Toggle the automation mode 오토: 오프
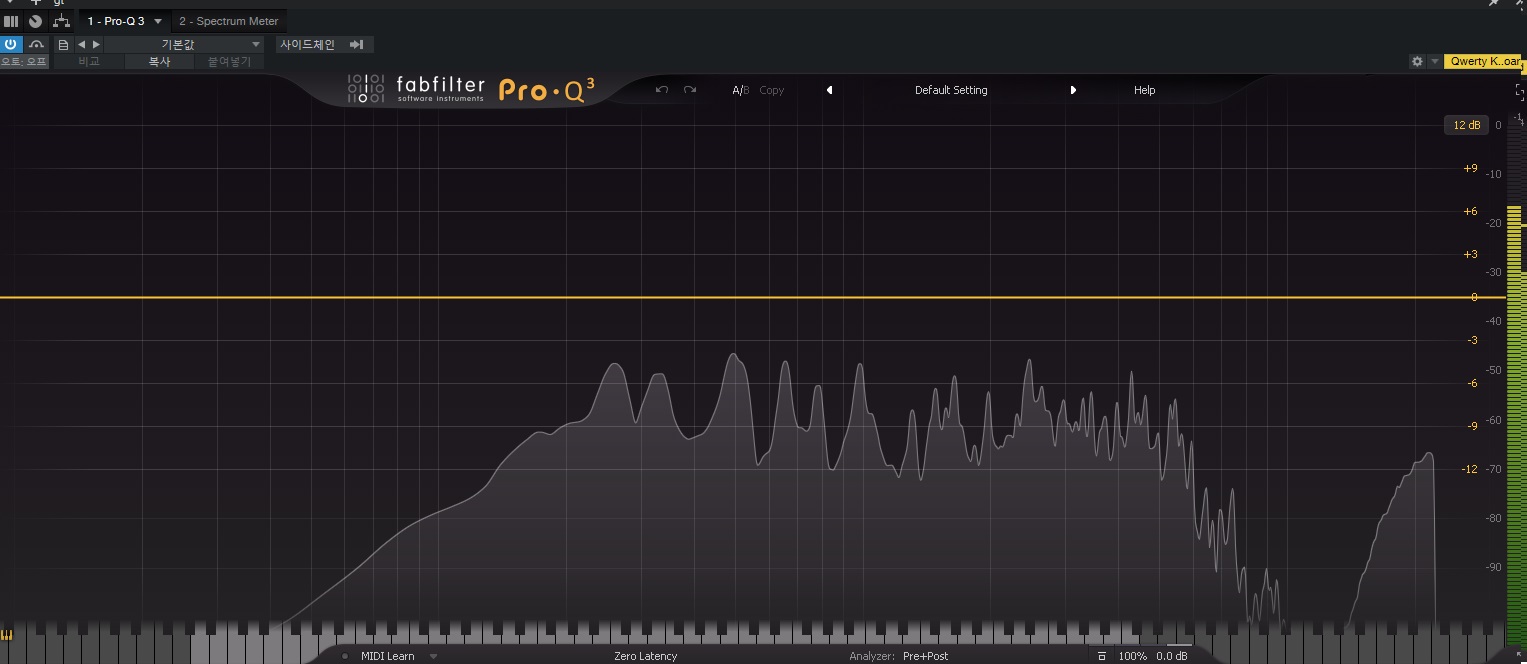The width and height of the screenshot is (1527, 664). point(24,61)
